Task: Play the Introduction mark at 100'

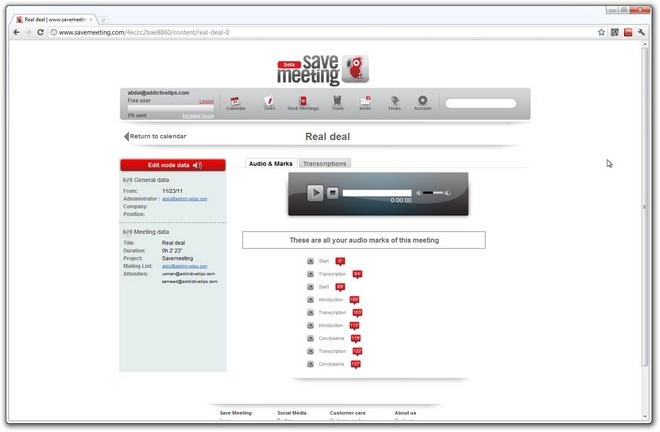Action: click(x=310, y=300)
